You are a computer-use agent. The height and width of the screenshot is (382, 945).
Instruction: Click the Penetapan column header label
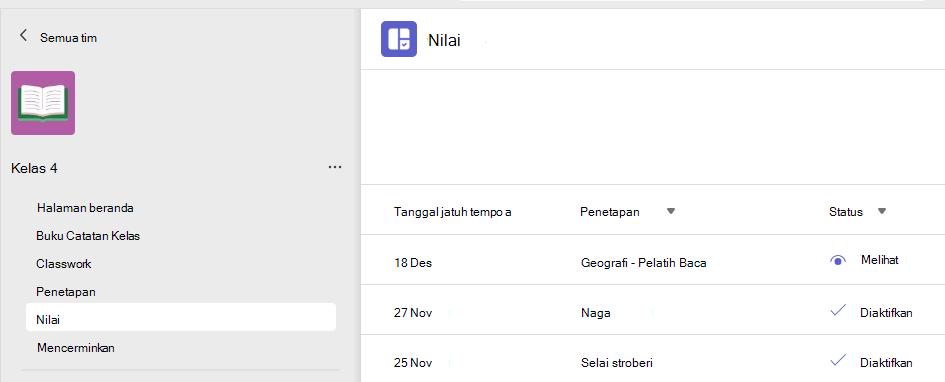click(x=610, y=211)
